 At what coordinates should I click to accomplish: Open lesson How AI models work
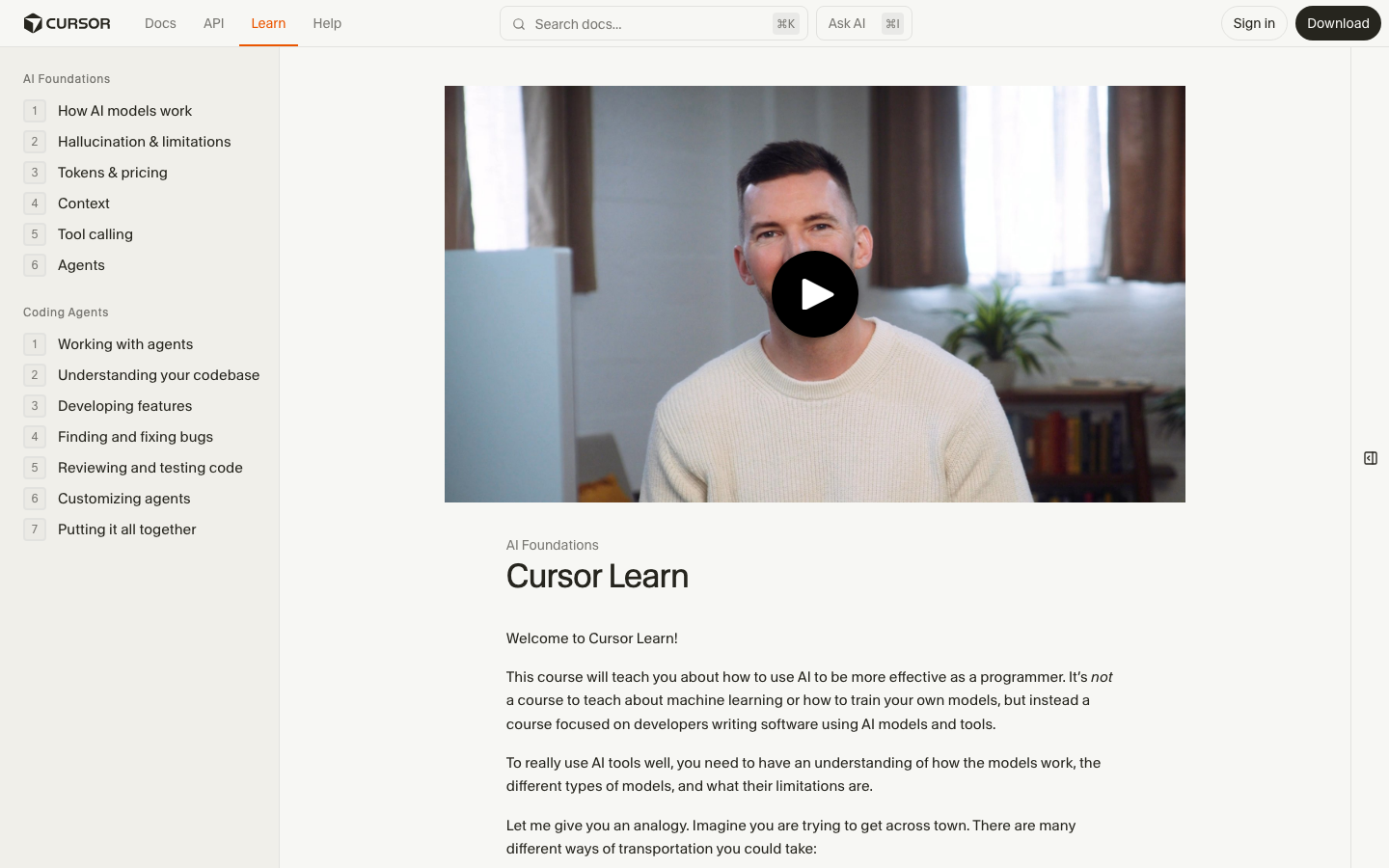124,111
